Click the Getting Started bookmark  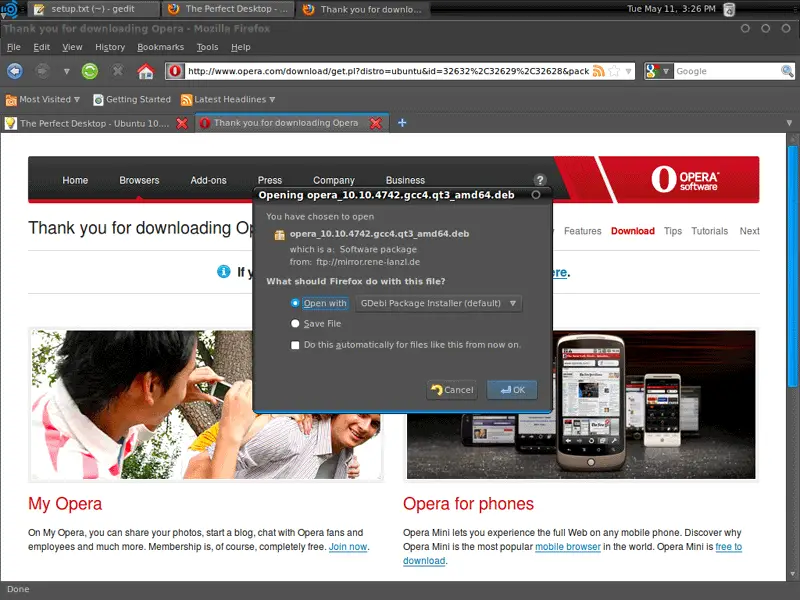[x=132, y=99]
